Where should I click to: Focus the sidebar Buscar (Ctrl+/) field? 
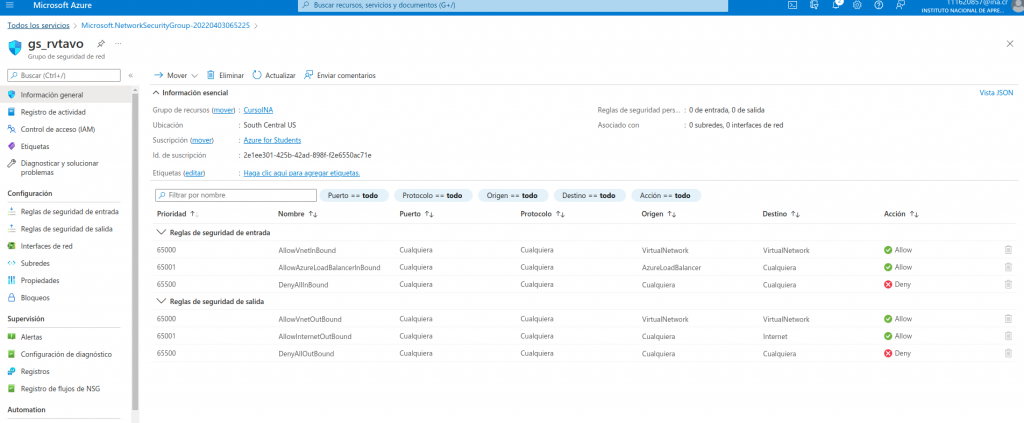64,76
